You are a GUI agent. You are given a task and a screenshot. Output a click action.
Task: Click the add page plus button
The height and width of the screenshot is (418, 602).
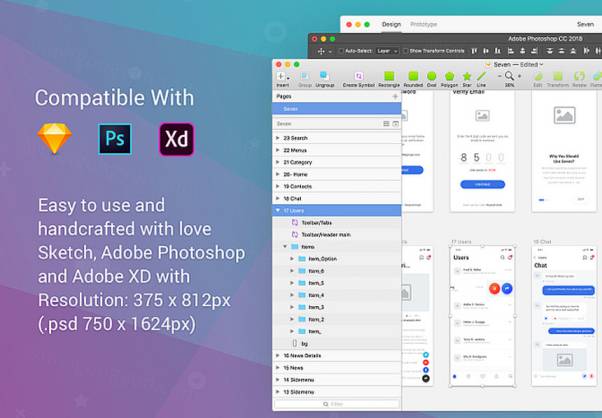tap(396, 96)
